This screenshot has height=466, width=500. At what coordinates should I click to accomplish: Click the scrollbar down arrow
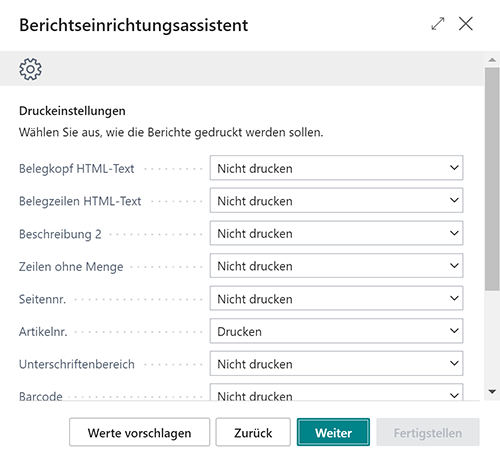[492, 392]
